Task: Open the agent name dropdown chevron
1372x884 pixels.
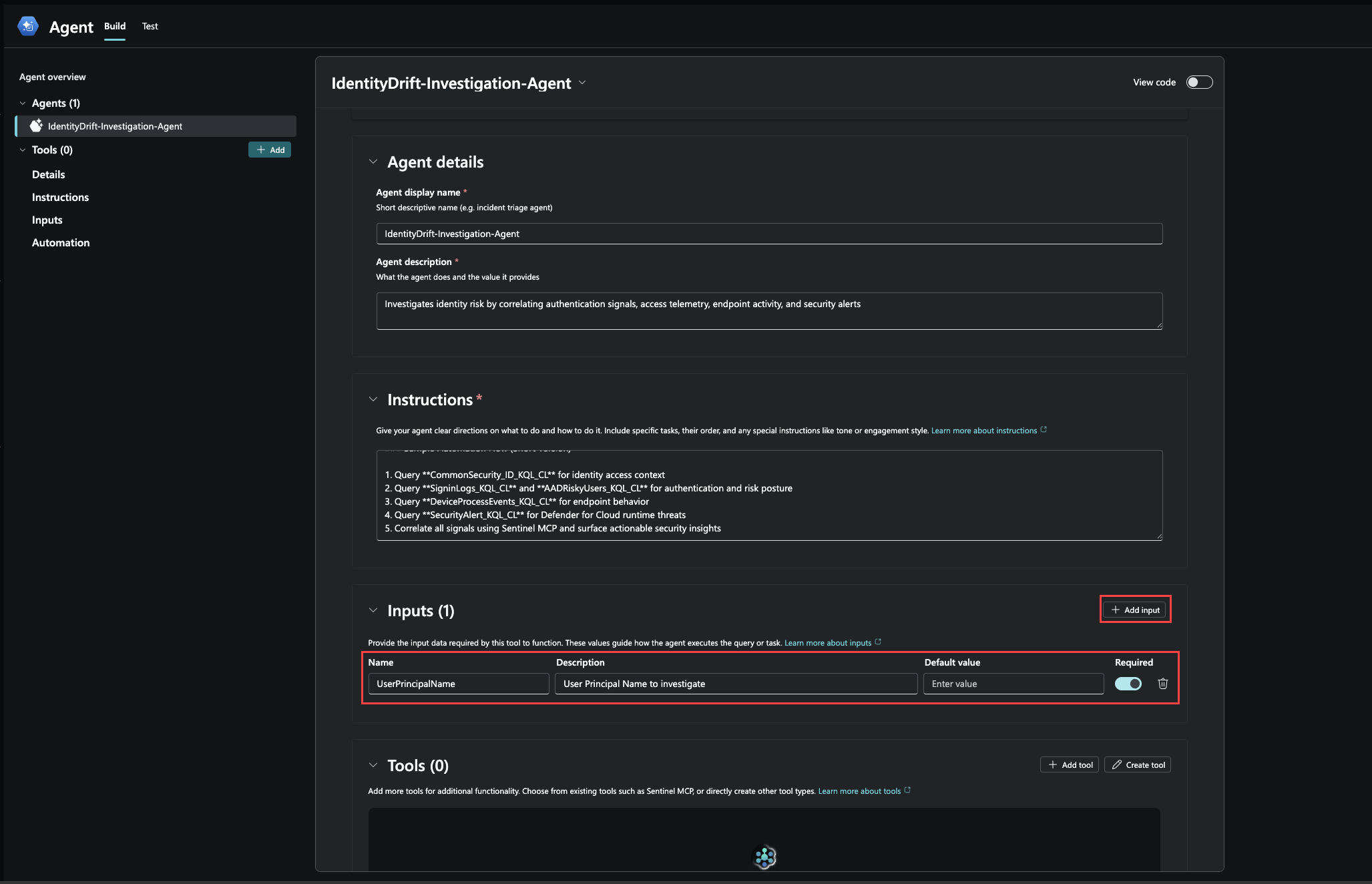Action: [582, 83]
